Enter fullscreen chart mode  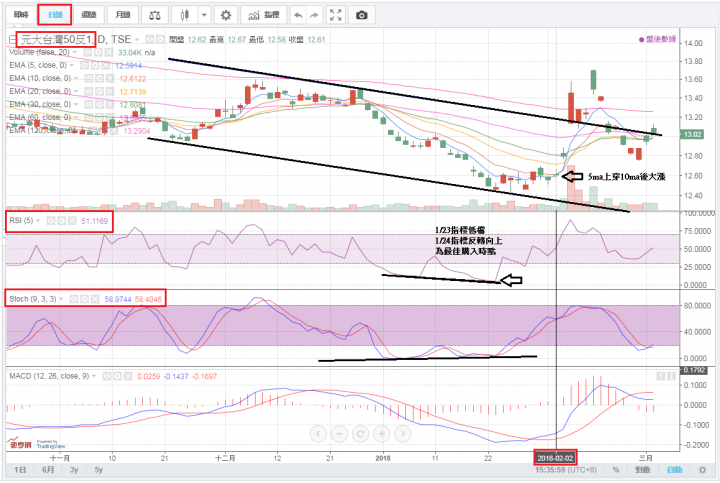coord(336,15)
